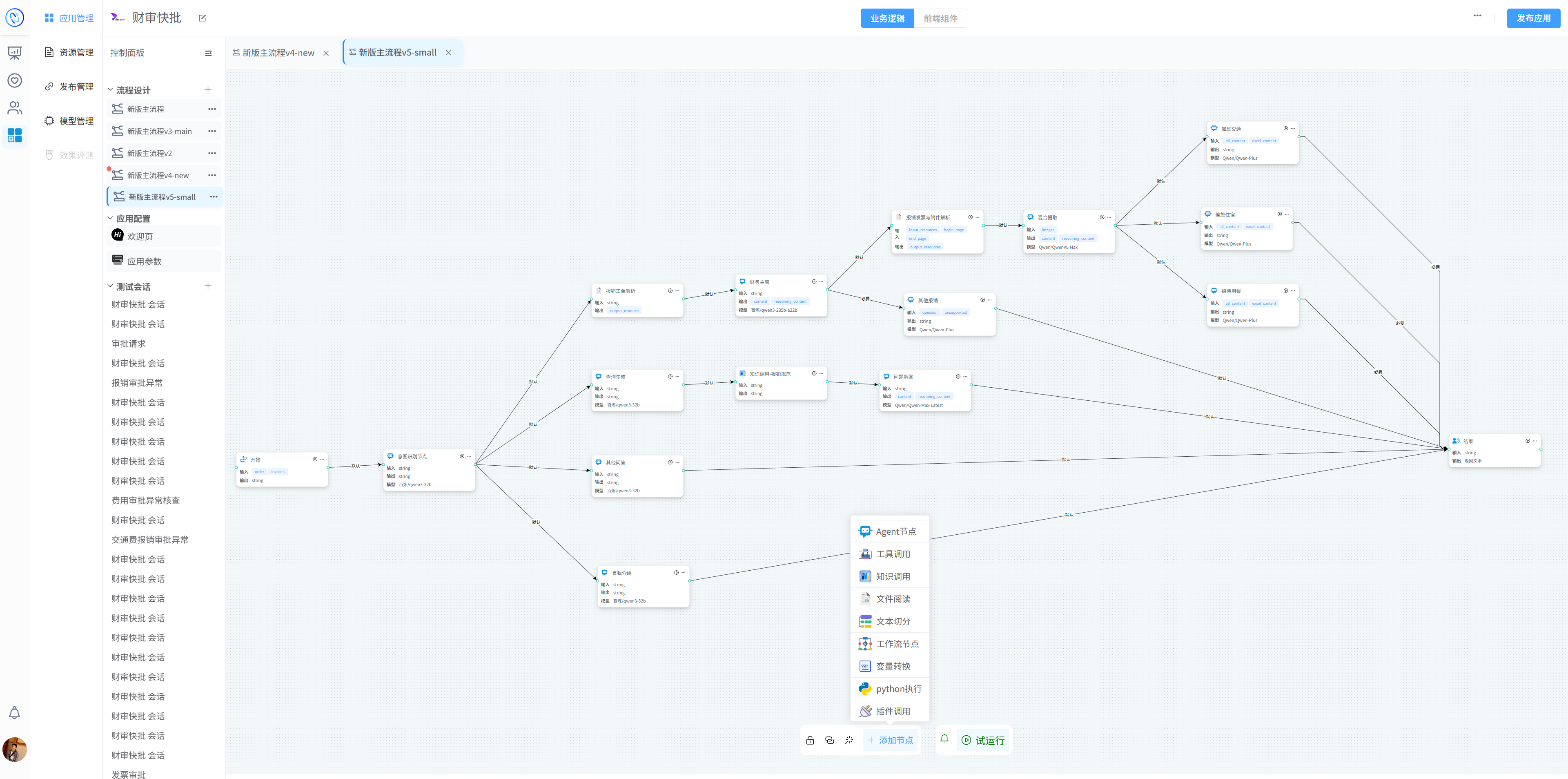The image size is (1568, 779).
Task: Toggle the circle icon on 意图识别节点 node
Action: [x=461, y=456]
